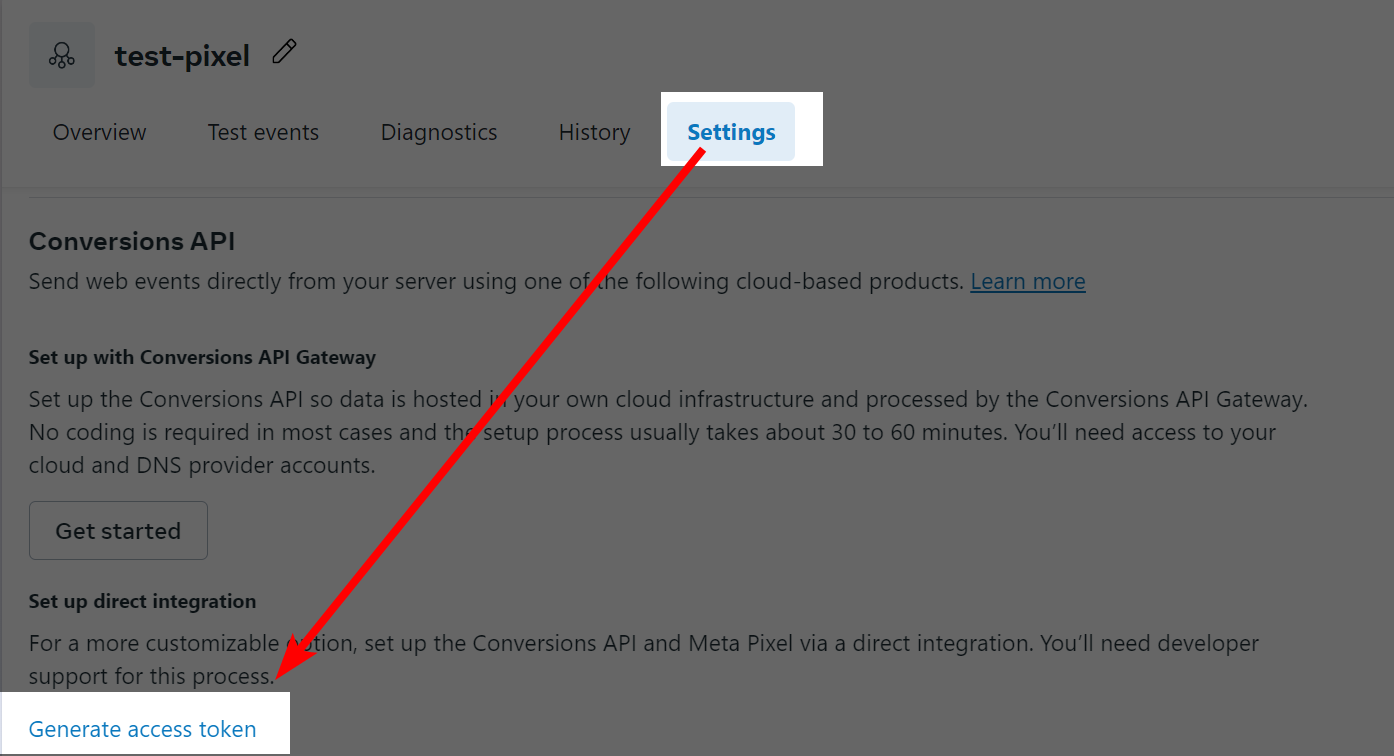Go to the Diagnostics tab
The width and height of the screenshot is (1394, 756).
pos(439,132)
